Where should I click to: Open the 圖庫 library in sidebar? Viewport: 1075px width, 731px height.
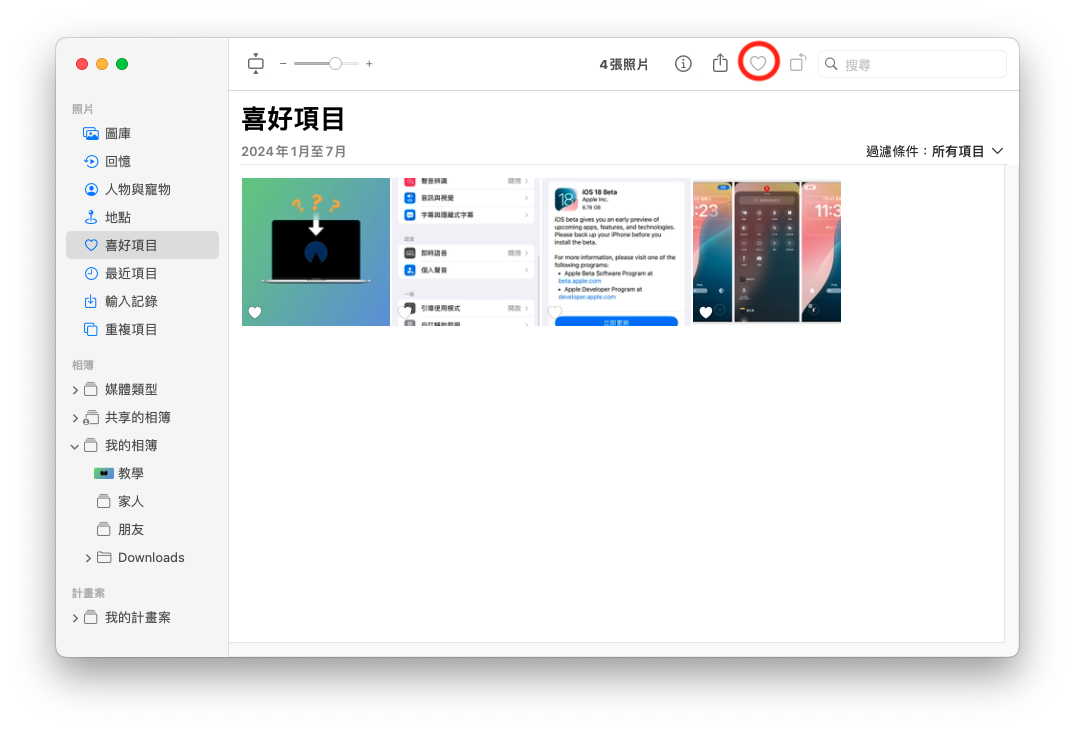(x=142, y=134)
